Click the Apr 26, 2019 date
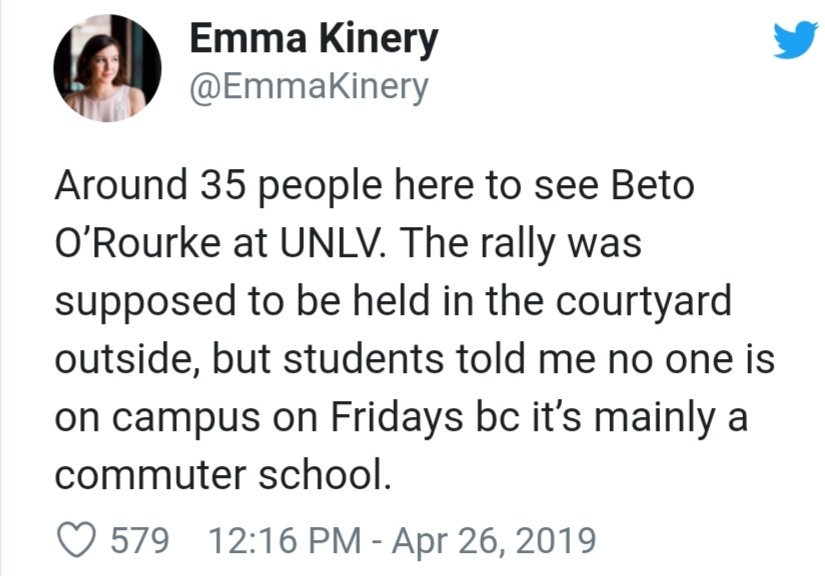 [494, 542]
